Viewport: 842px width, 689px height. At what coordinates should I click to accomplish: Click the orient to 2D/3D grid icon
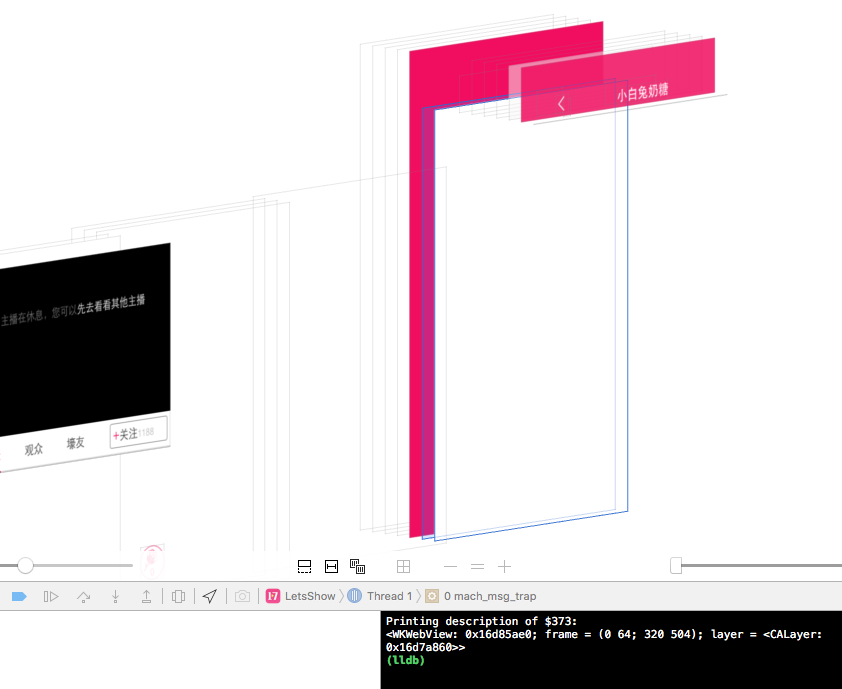coord(403,566)
